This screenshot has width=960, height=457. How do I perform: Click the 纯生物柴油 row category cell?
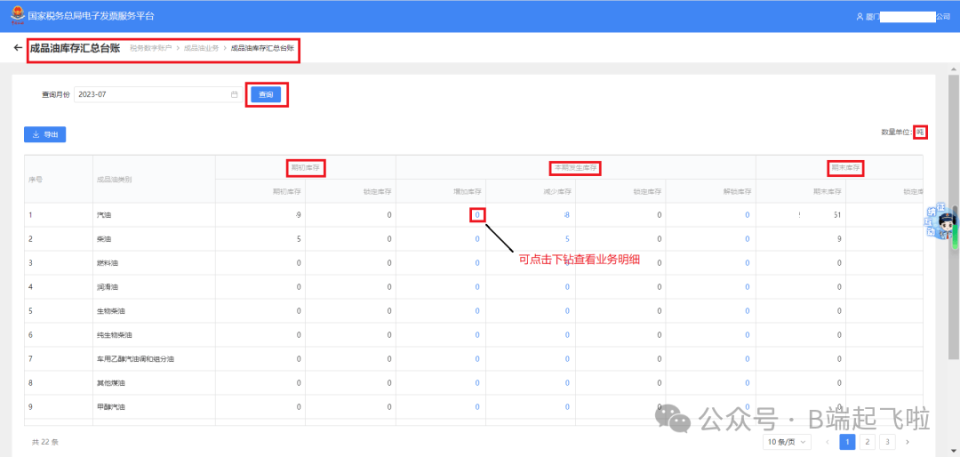[154, 335]
